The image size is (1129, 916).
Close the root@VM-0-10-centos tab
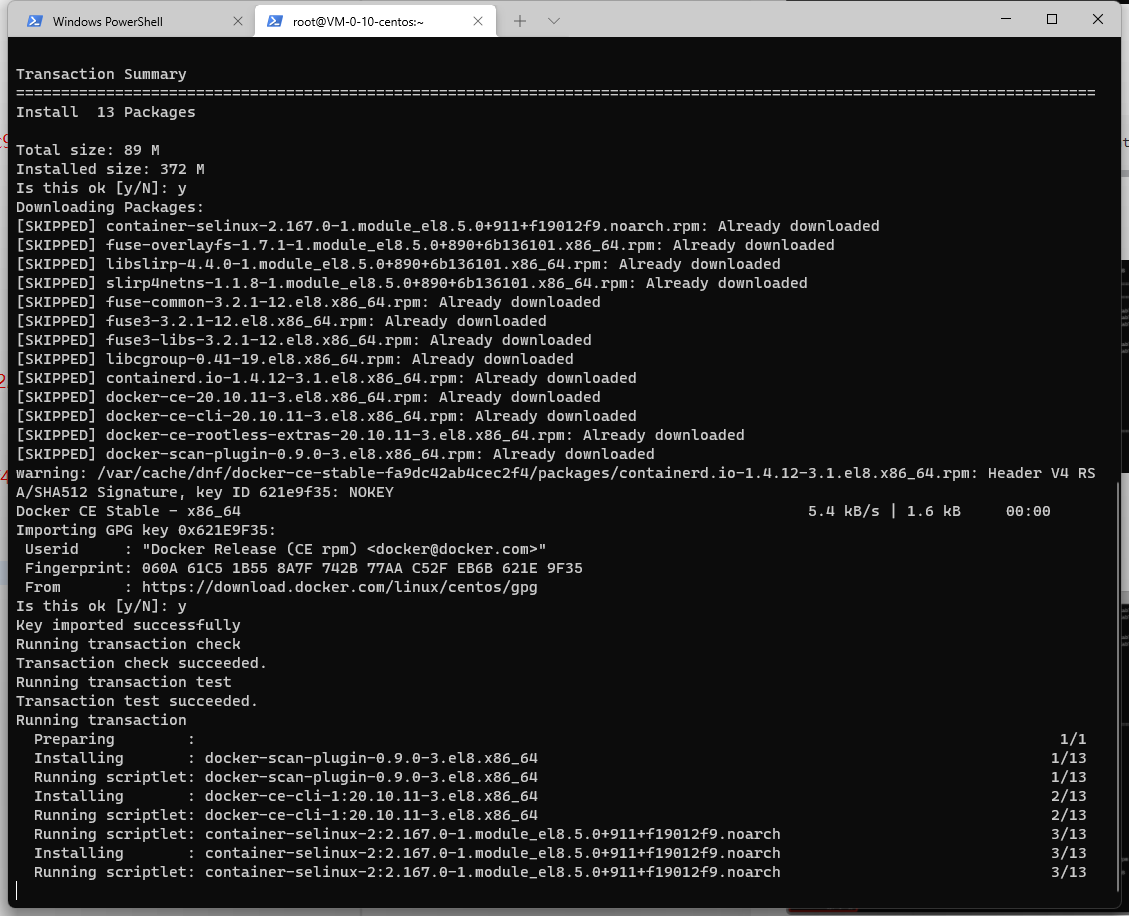[x=477, y=22]
